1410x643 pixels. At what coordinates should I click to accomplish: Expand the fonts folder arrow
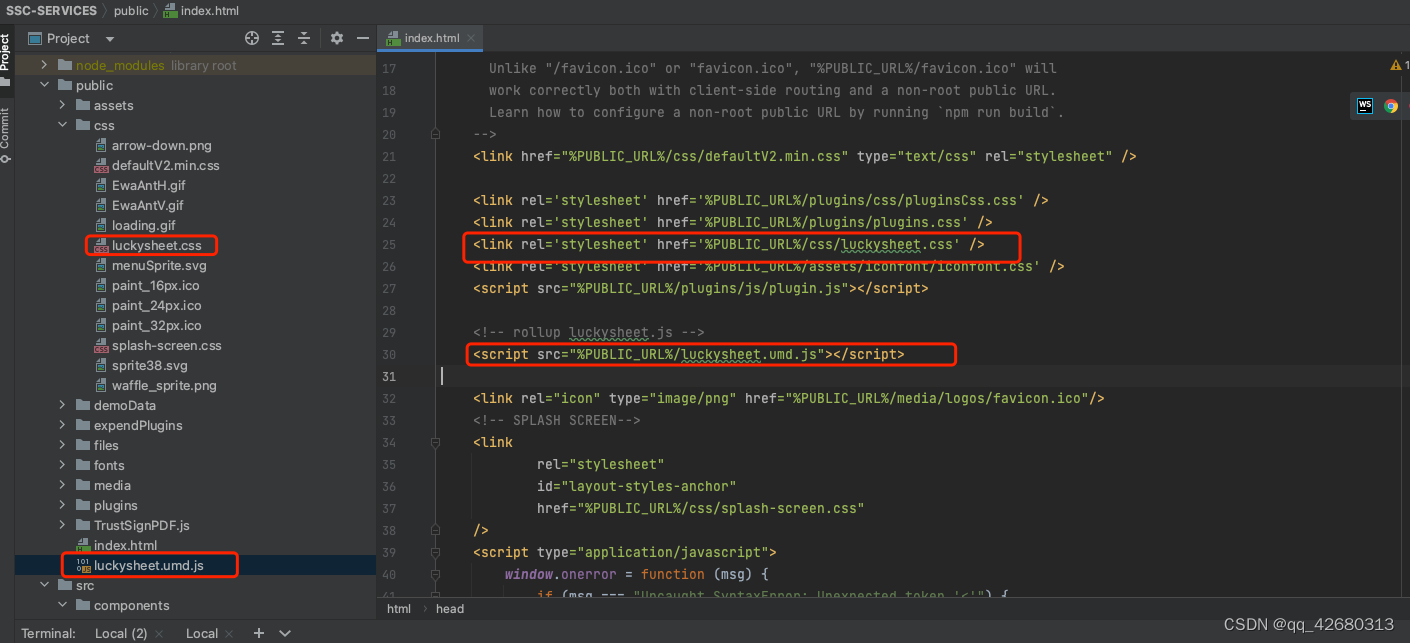click(x=61, y=465)
